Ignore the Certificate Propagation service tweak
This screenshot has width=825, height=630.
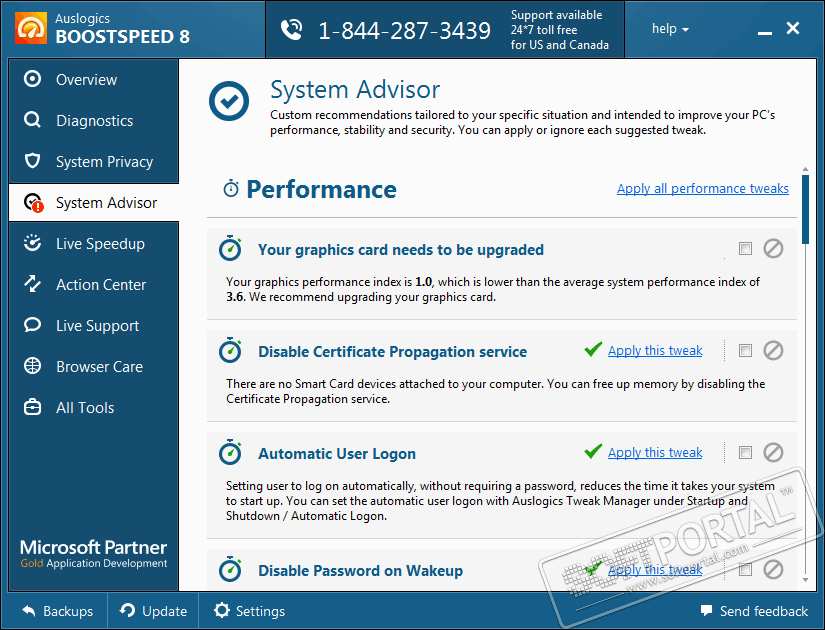(x=773, y=351)
